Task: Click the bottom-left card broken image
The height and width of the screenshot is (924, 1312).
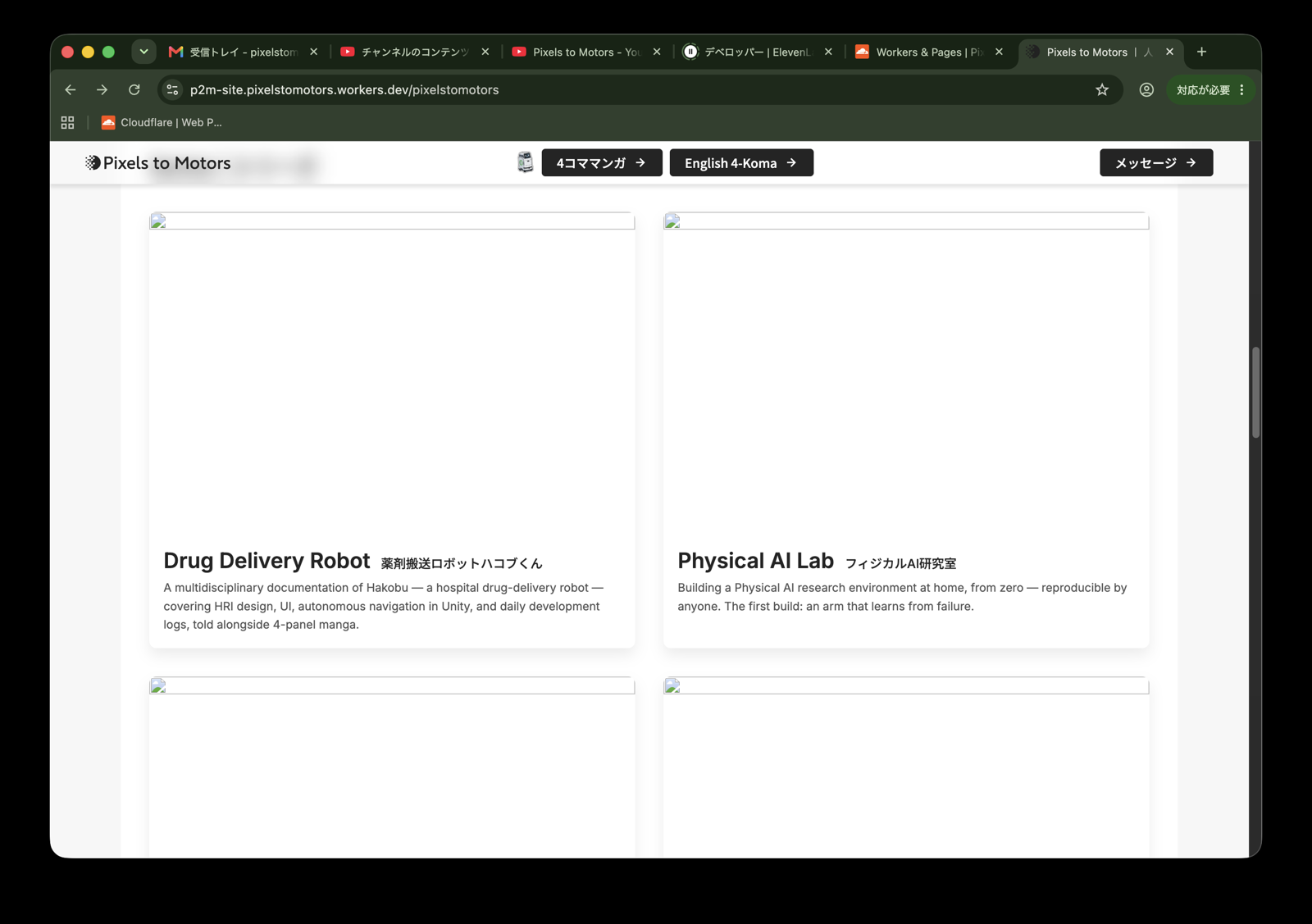Action: click(392, 686)
